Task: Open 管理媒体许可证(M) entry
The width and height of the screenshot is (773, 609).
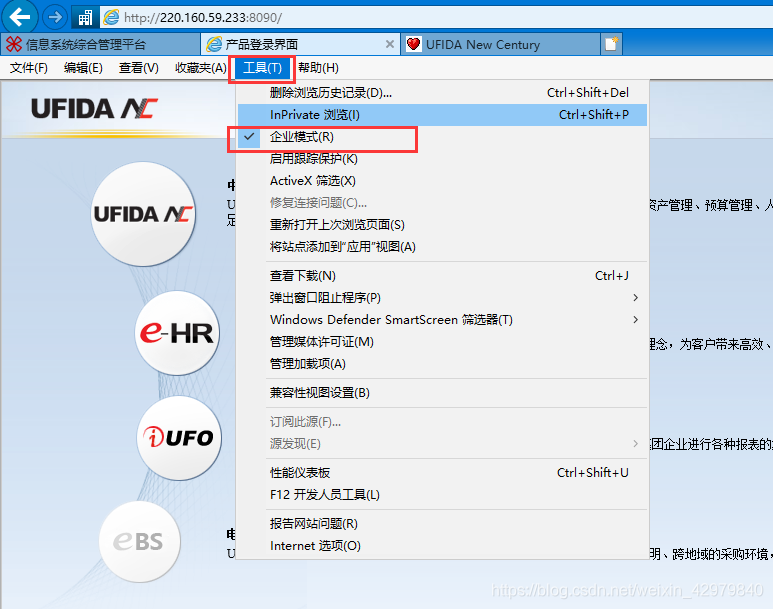Action: pos(442,342)
